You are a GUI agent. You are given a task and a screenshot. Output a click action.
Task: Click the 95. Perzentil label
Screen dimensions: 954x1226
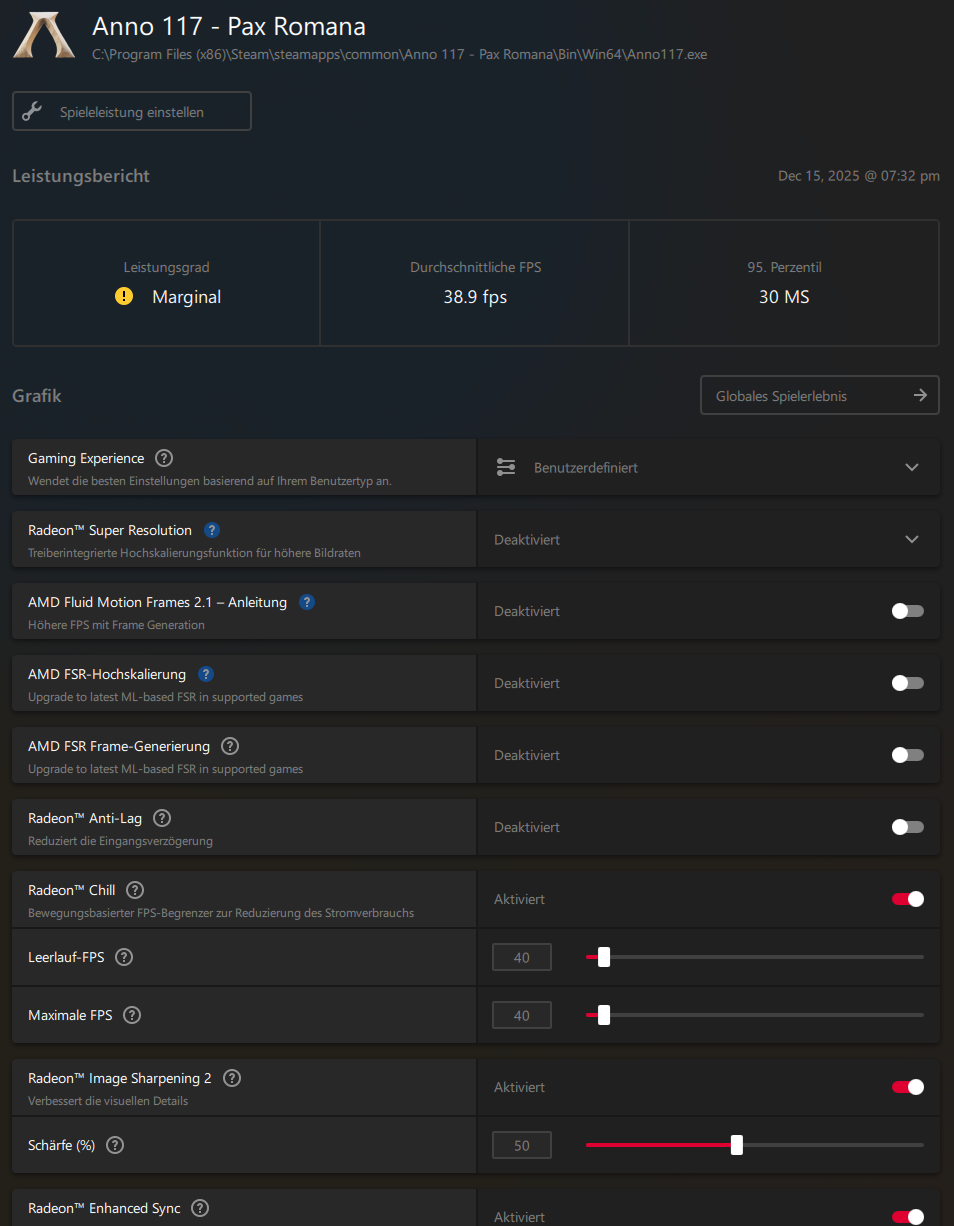pyautogui.click(x=785, y=267)
